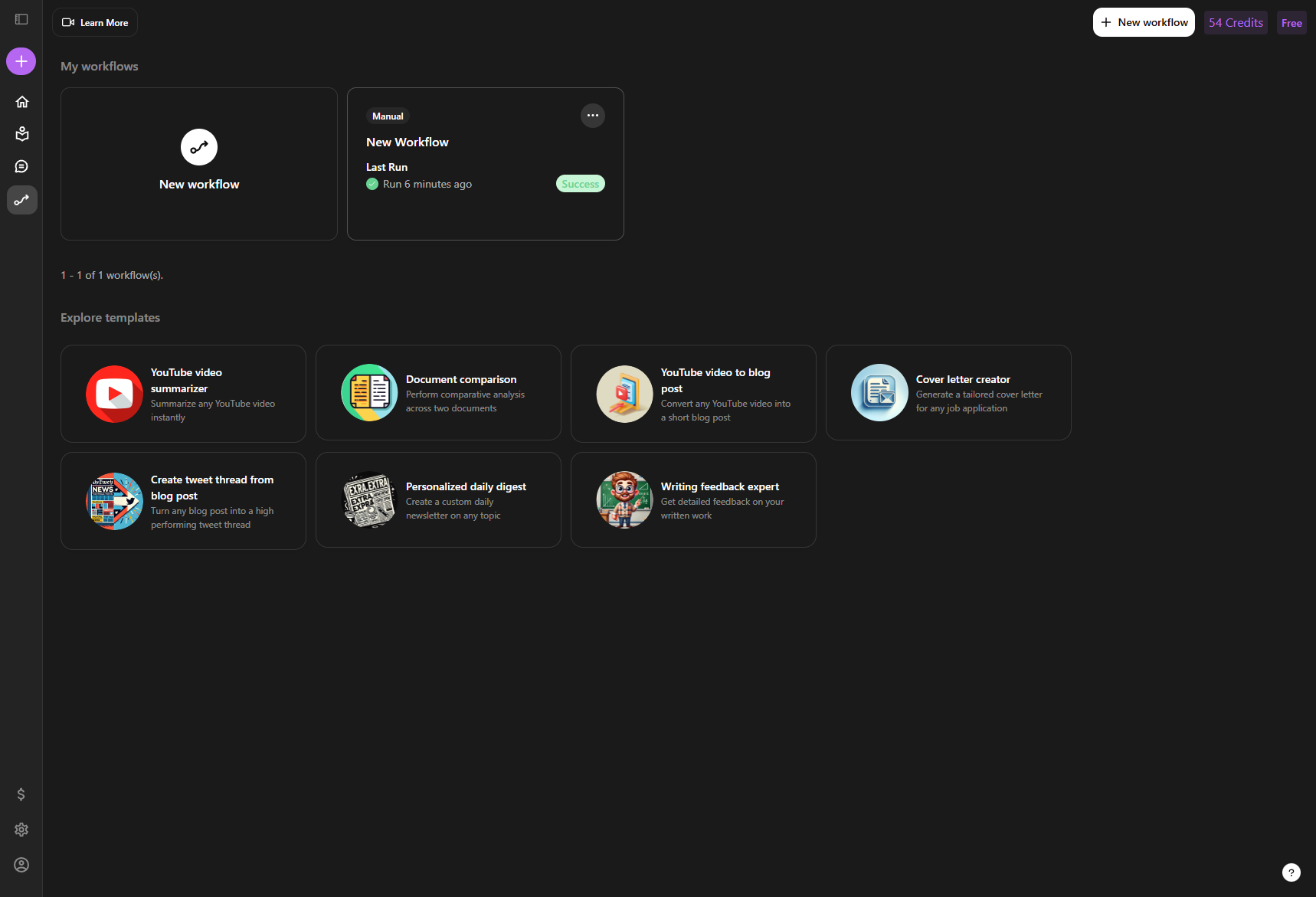This screenshot has width=1316, height=897.
Task: Open the chat icon in the sidebar
Action: coord(21,166)
